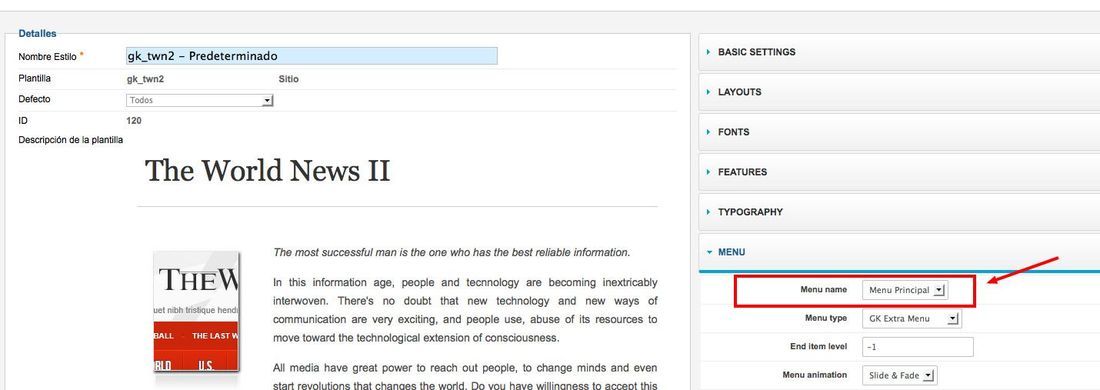Image resolution: width=1100 pixels, height=390 pixels.
Task: Click the TYPOGRAPHY triangle icon
Action: (709, 212)
